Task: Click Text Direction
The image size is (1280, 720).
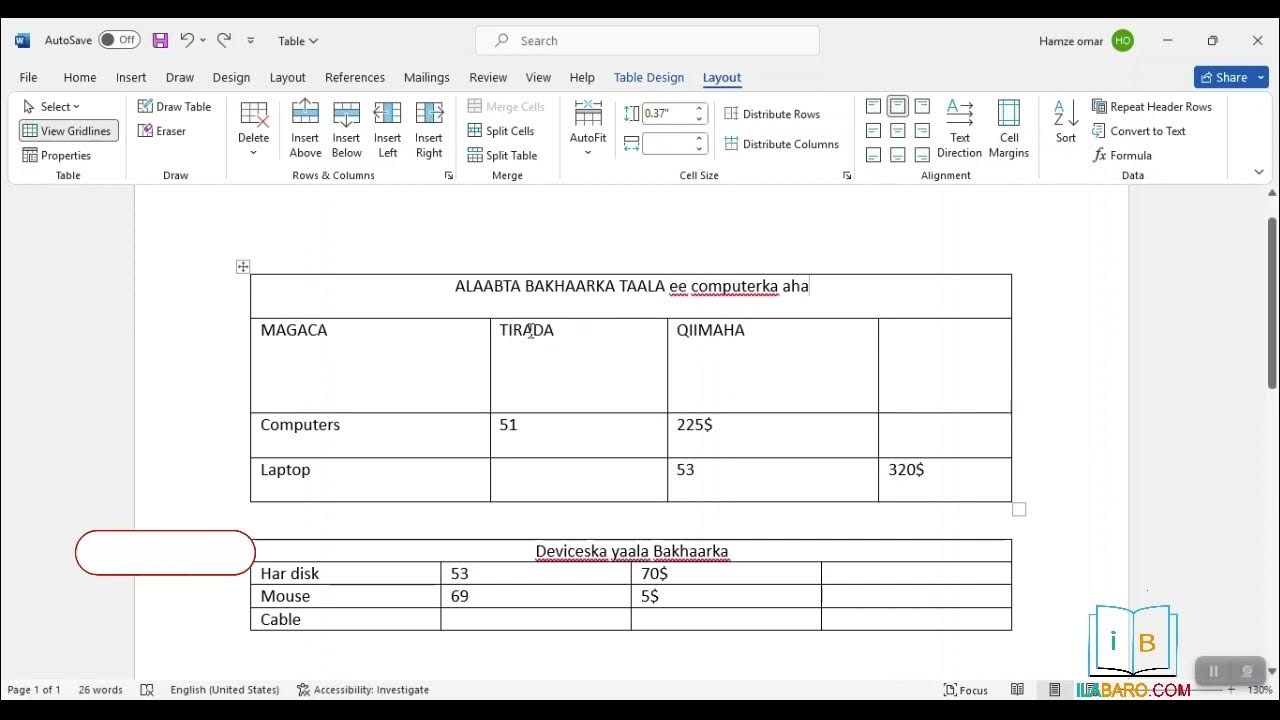Action: coord(960,130)
